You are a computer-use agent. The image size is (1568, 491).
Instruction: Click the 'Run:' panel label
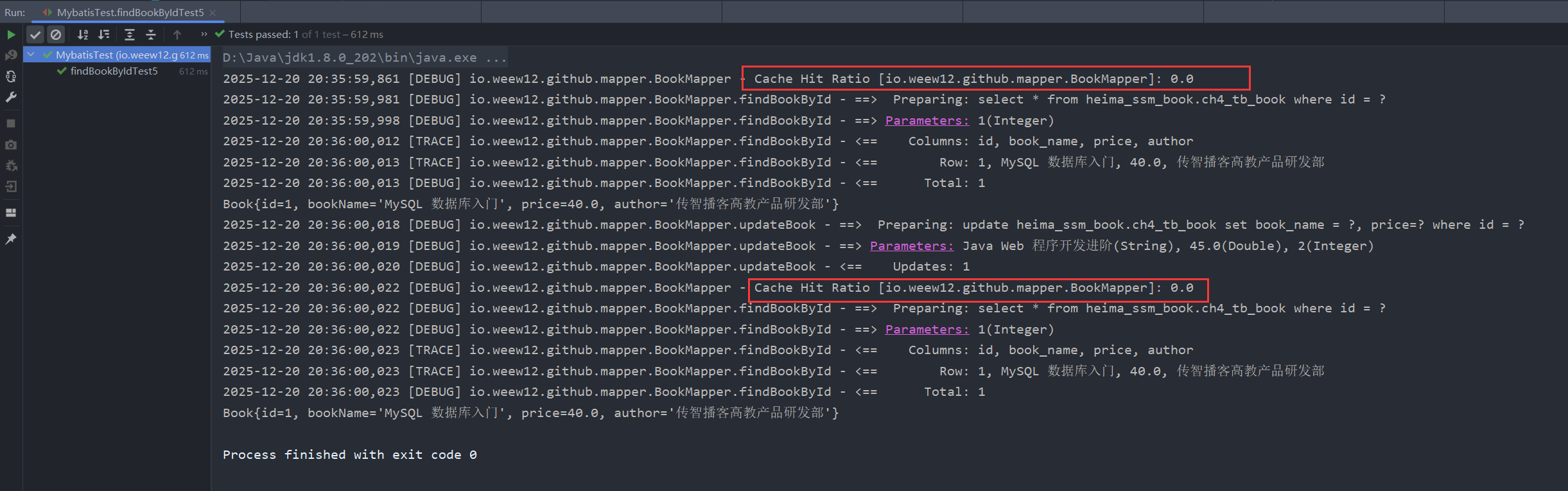tap(15, 12)
